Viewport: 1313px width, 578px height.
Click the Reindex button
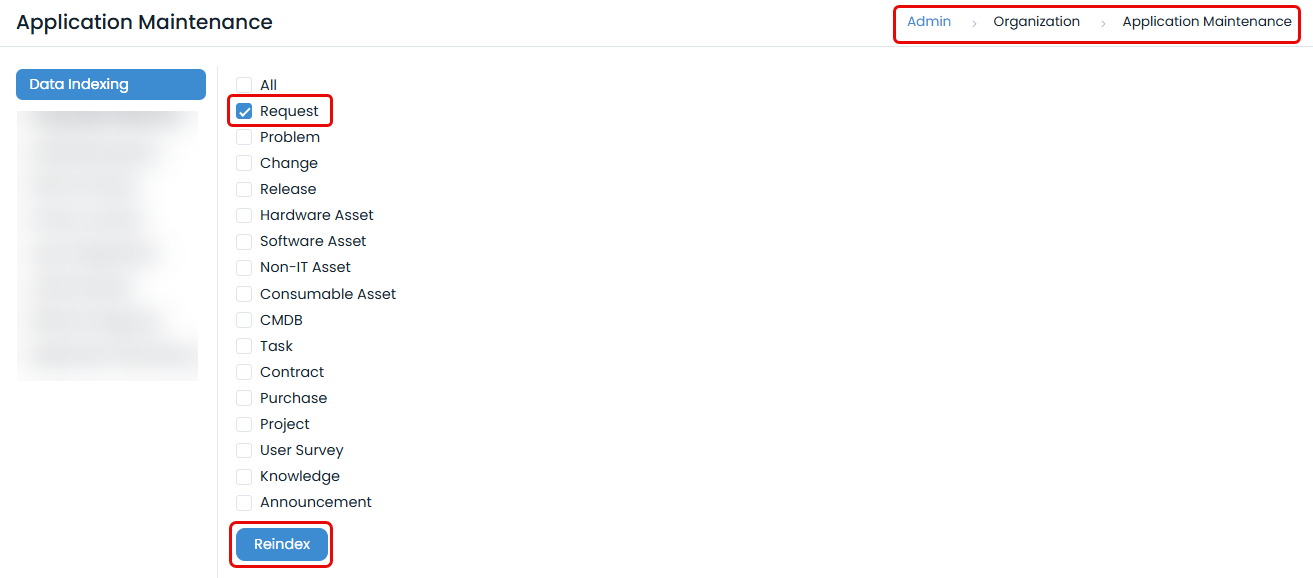pos(282,544)
